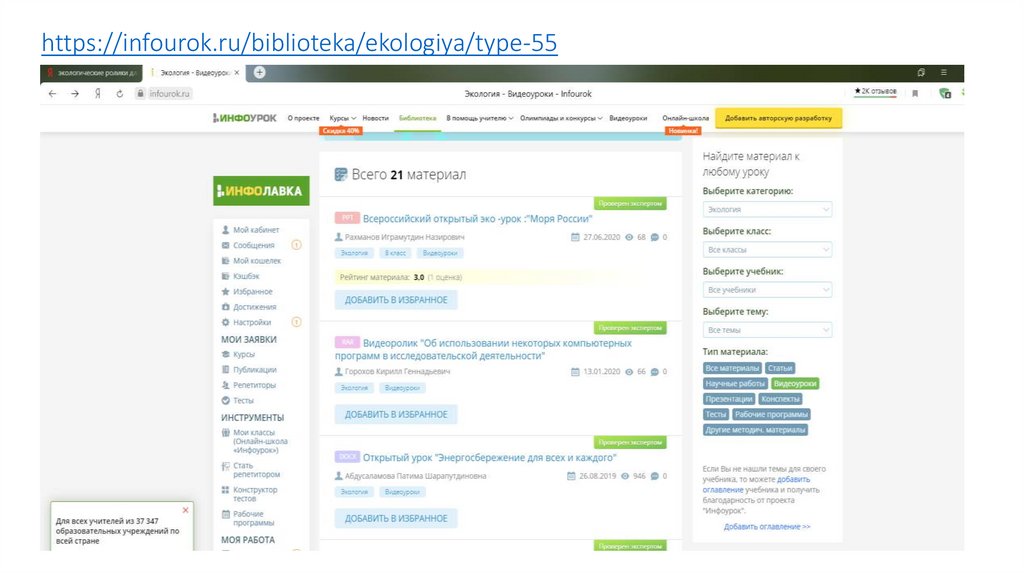The image size is (1024, 574).
Task: Click the Конструктор тестов sidebar icon
Action: (x=225, y=490)
